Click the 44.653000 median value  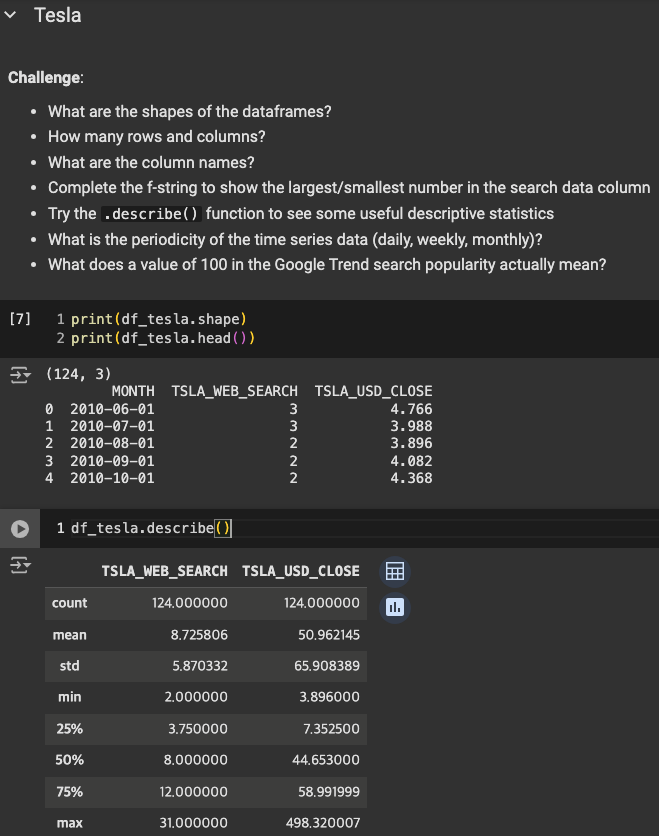(x=326, y=760)
